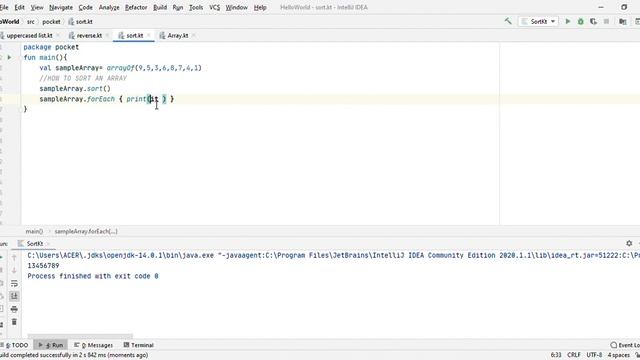Open the Window menu
The height and width of the screenshot is (360, 640).
pyautogui.click(x=237, y=7)
